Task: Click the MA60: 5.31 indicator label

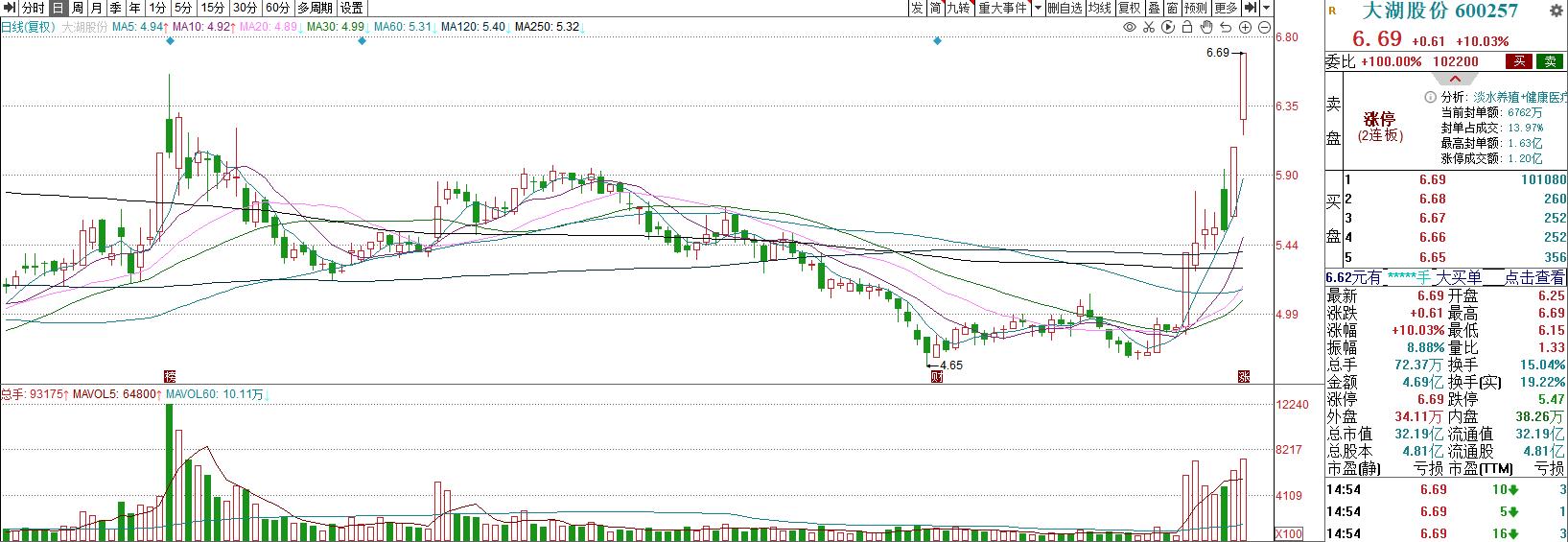Action: coord(405,27)
